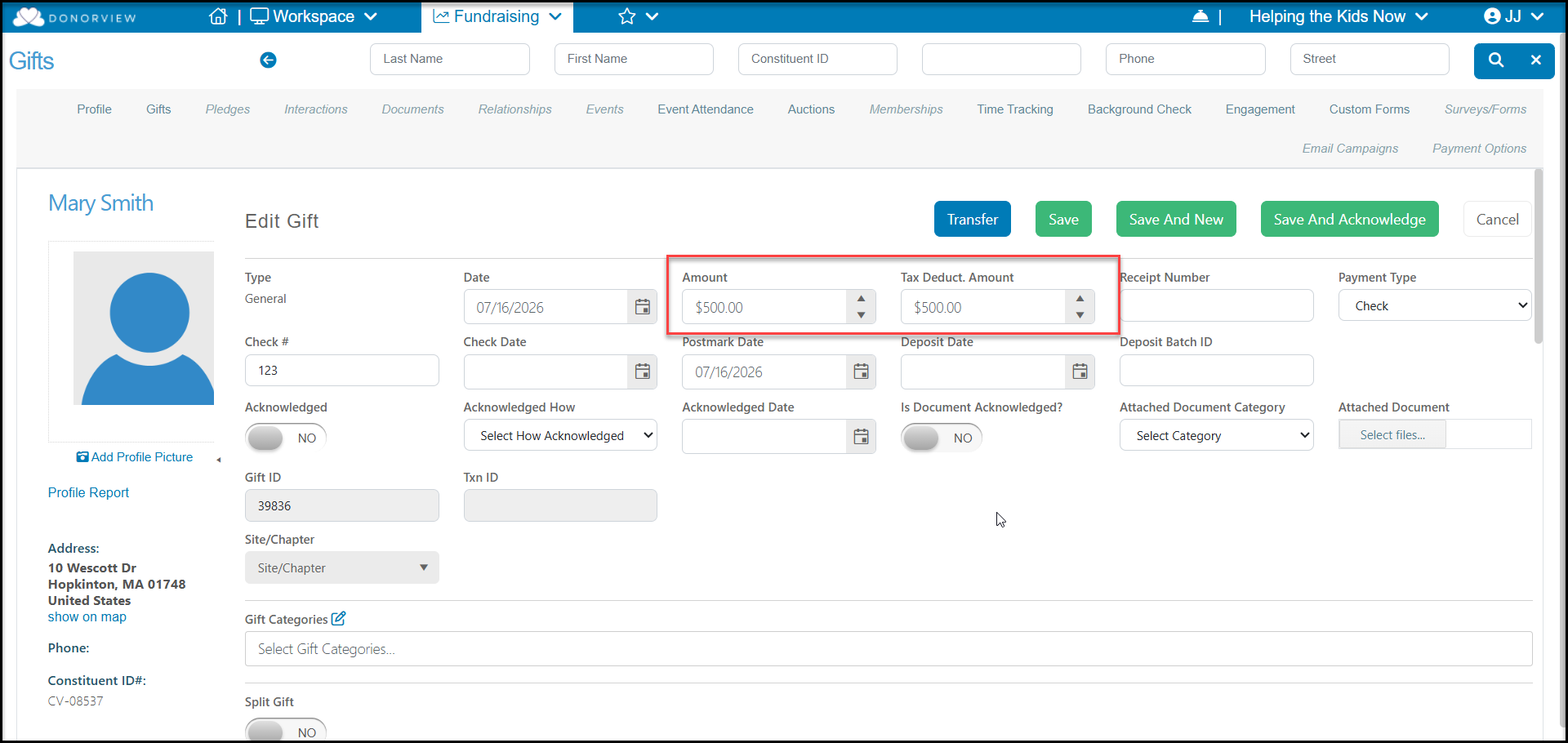Click the home icon in the top bar
The height and width of the screenshot is (743, 1568).
pyautogui.click(x=218, y=16)
